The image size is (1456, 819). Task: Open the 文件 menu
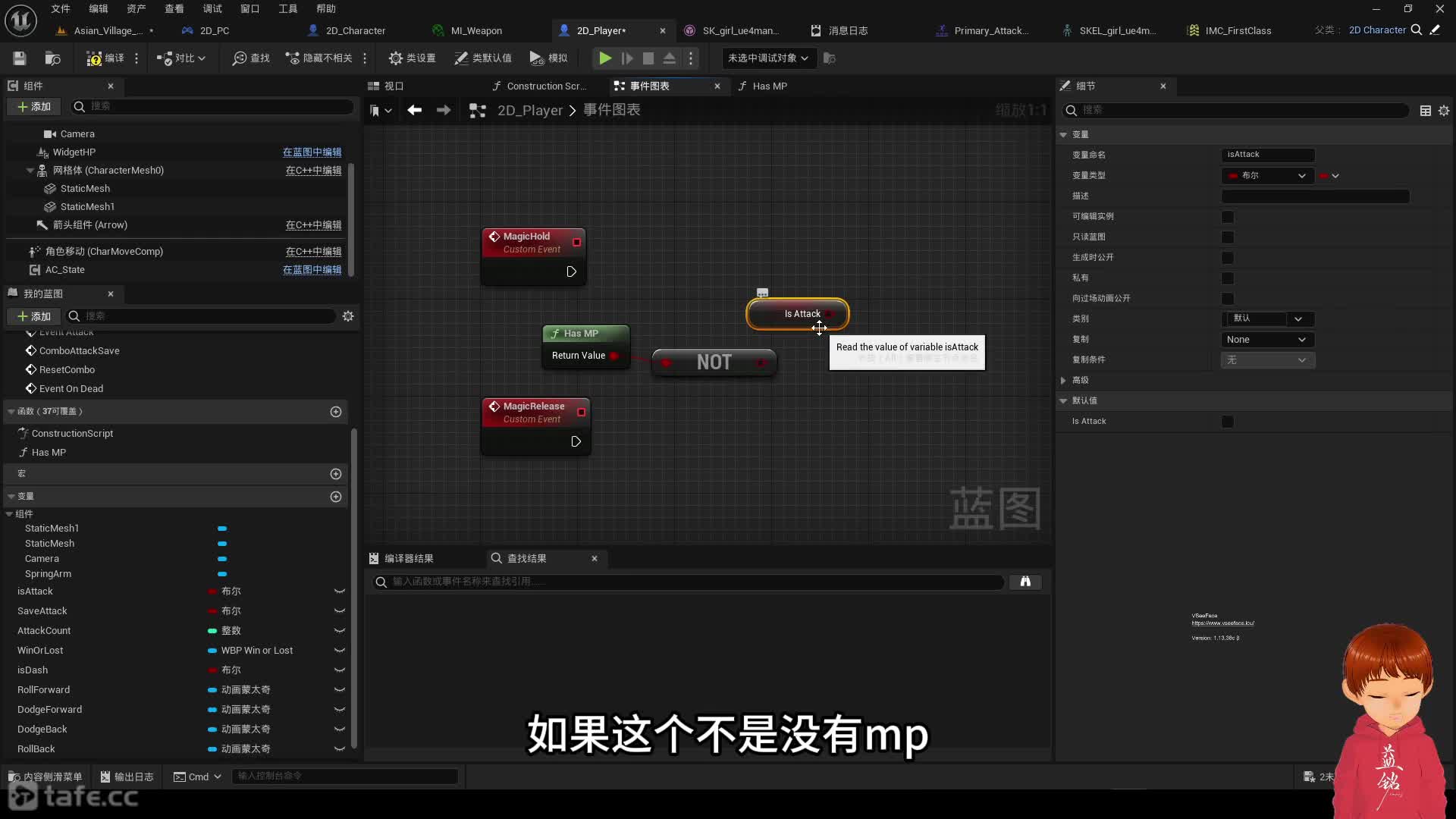click(x=61, y=9)
